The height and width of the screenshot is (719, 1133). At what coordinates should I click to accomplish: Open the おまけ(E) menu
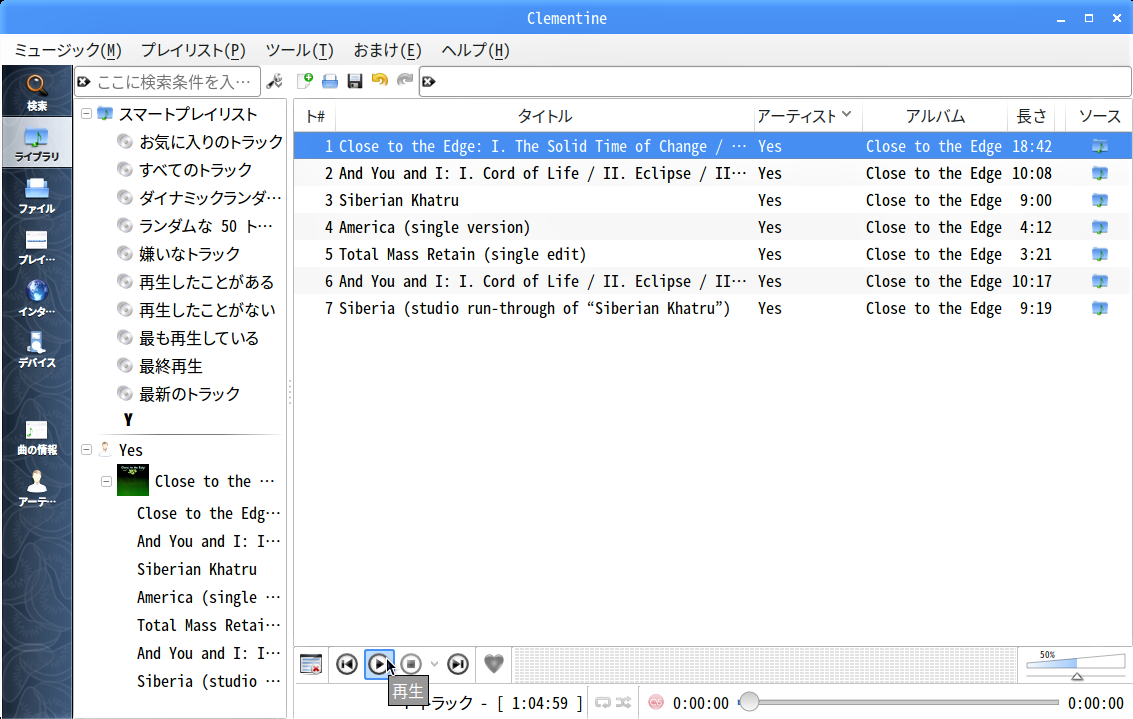387,51
